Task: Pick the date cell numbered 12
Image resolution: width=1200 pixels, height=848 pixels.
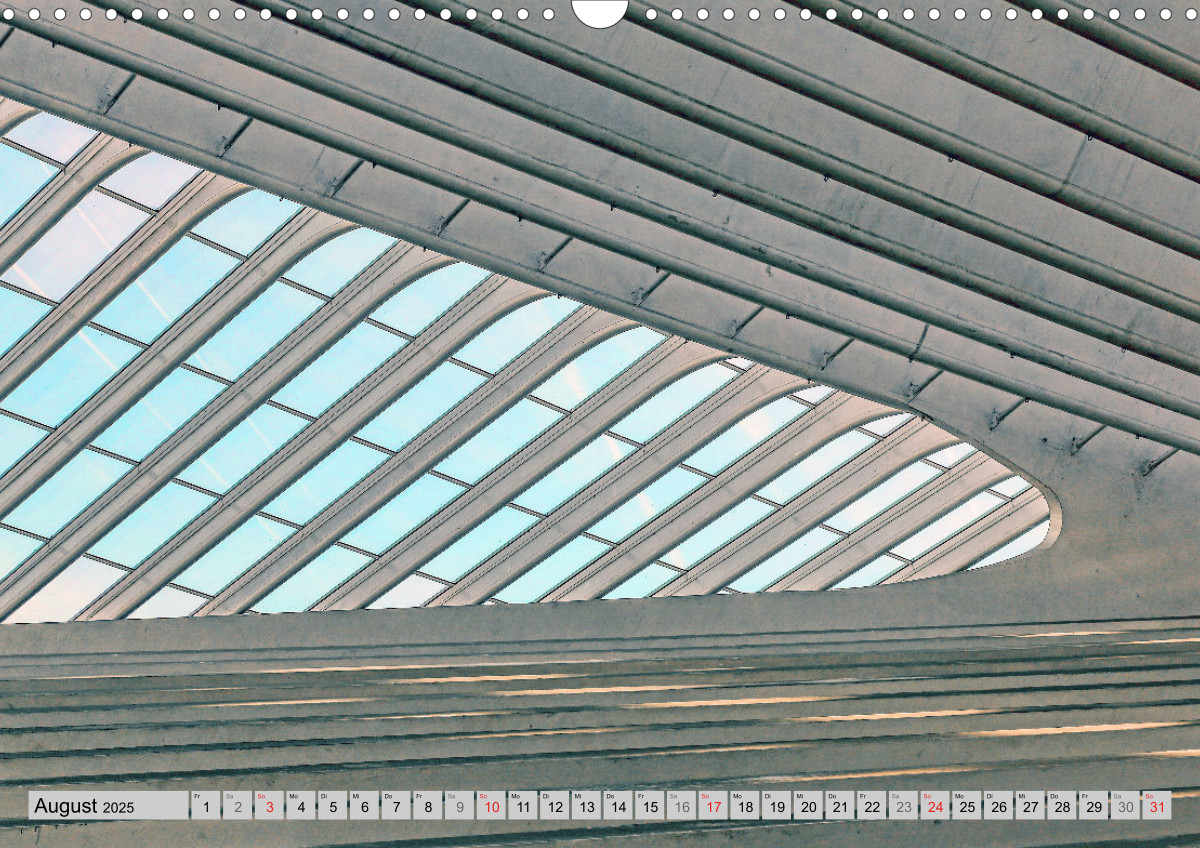Action: 555,805
